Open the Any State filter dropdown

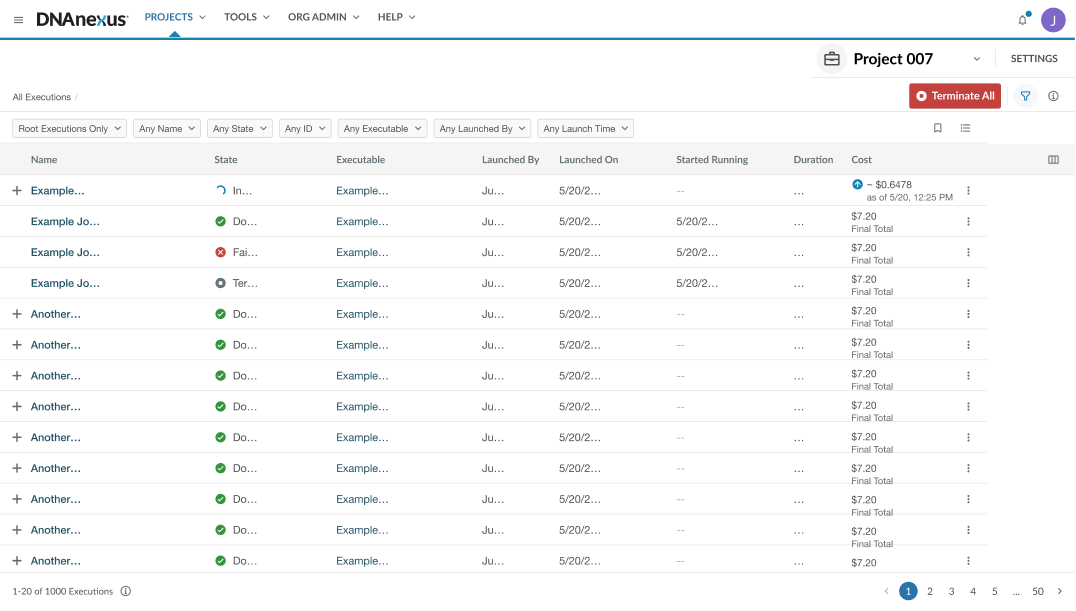[239, 128]
